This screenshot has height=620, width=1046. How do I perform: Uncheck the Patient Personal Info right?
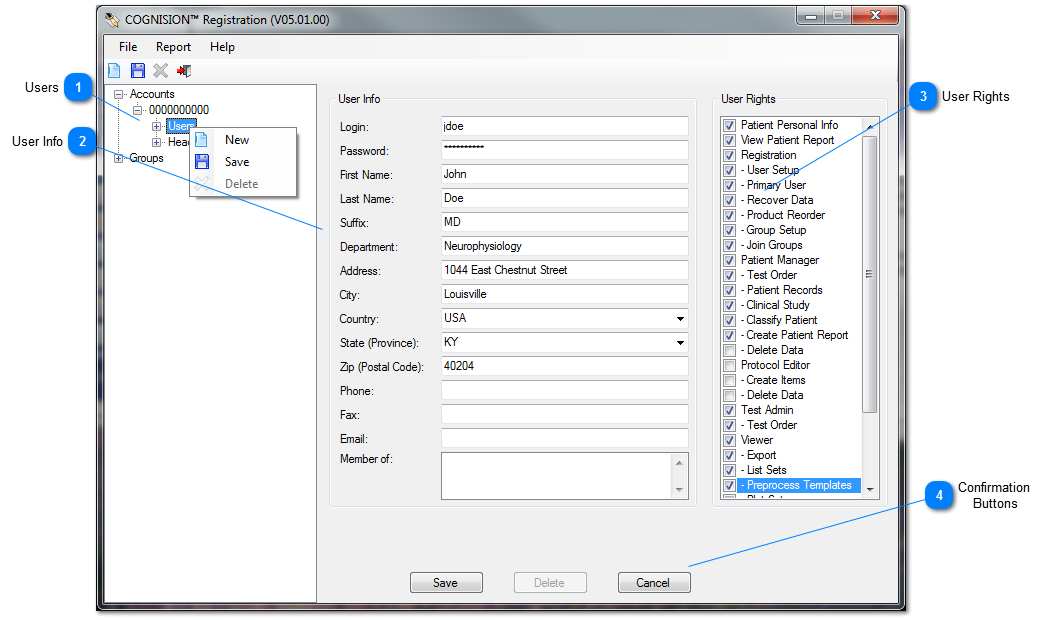tap(730, 125)
